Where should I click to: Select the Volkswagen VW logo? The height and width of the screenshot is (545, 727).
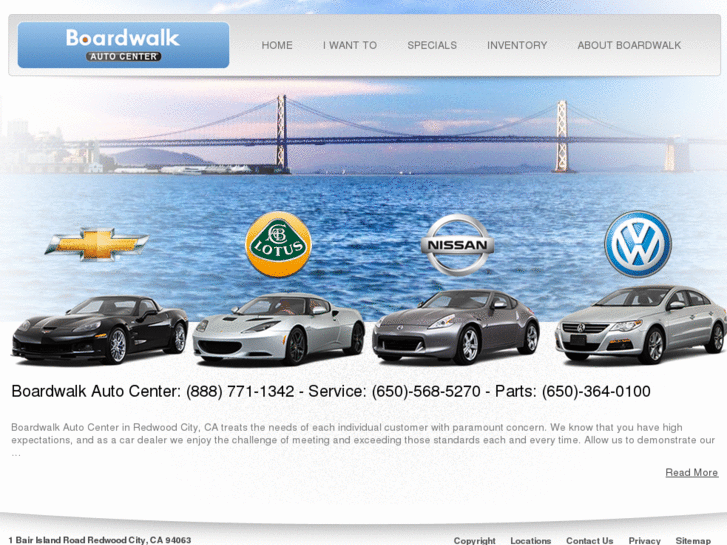tap(638, 244)
